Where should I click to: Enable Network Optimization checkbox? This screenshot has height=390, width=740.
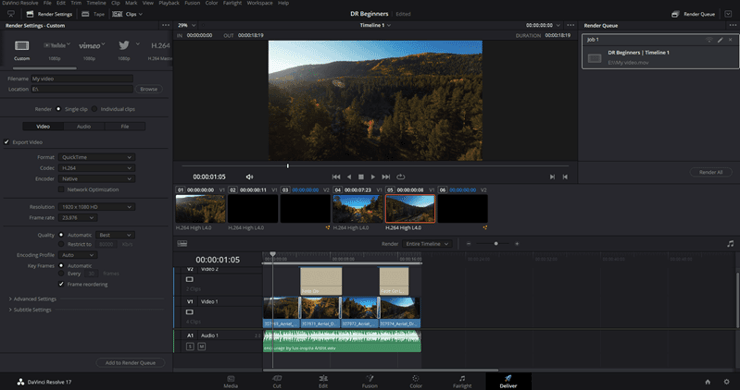61,189
